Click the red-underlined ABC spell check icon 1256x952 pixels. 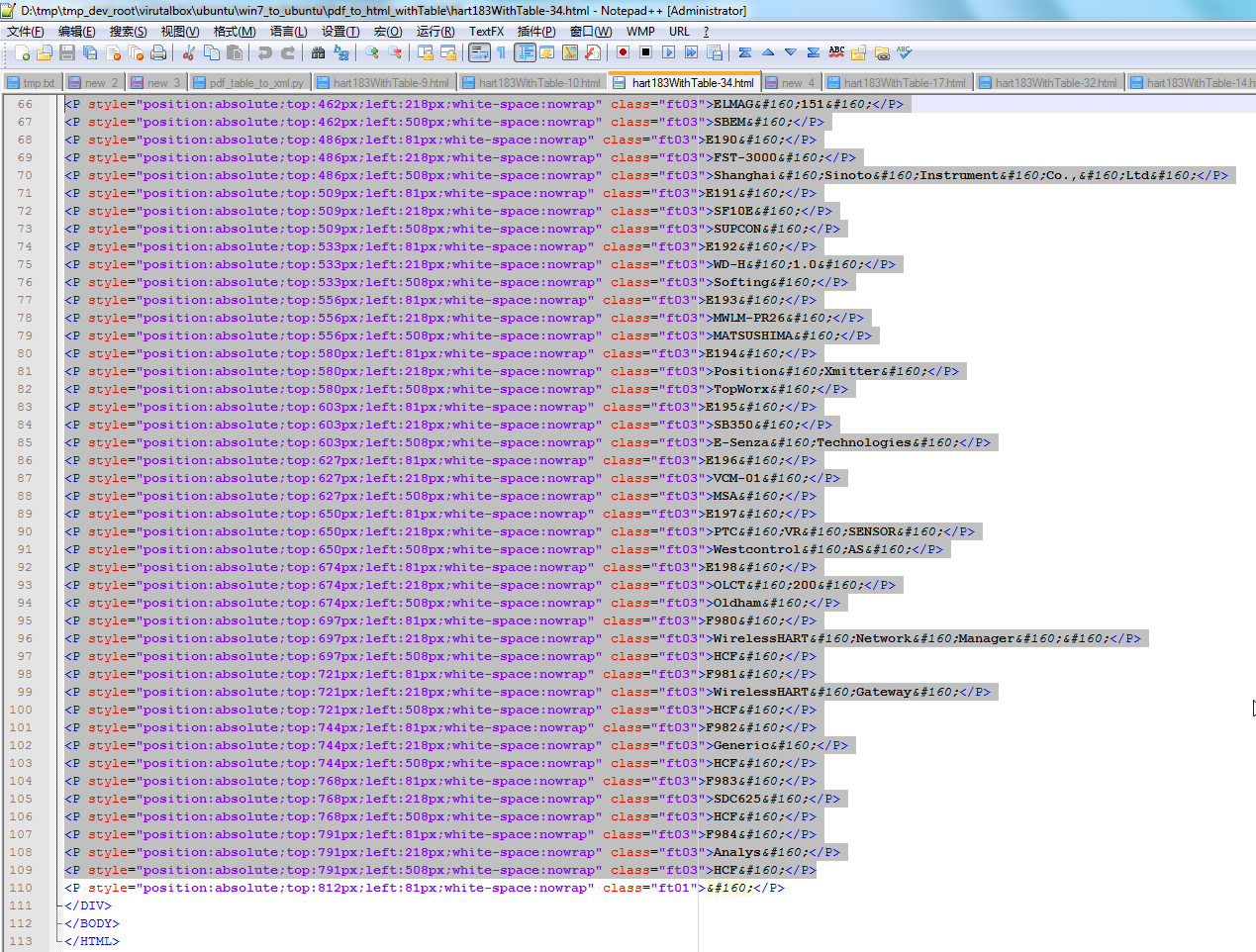click(836, 52)
